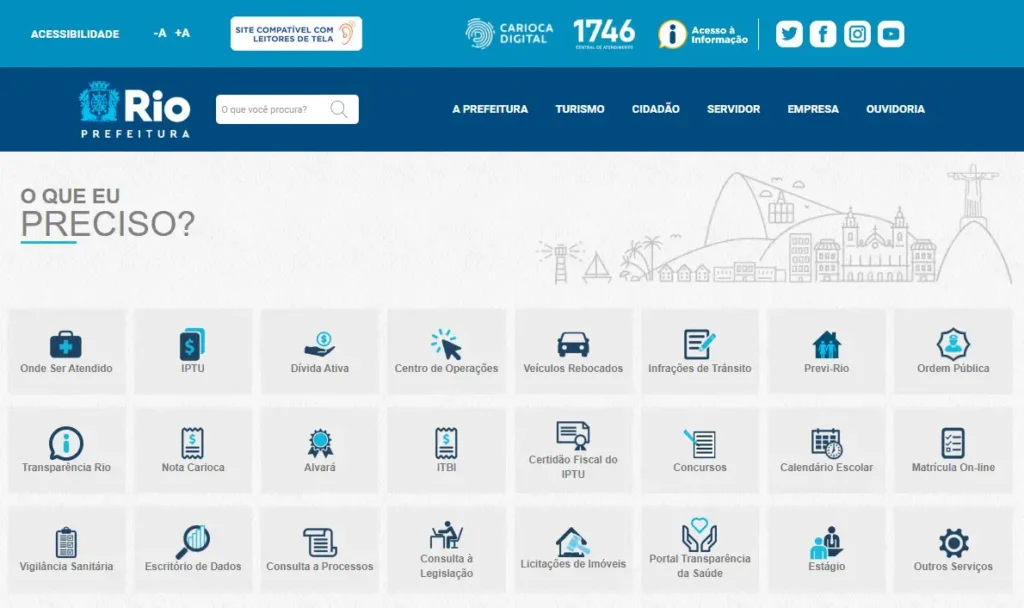Expand the Empresa navigation menu

(x=813, y=109)
